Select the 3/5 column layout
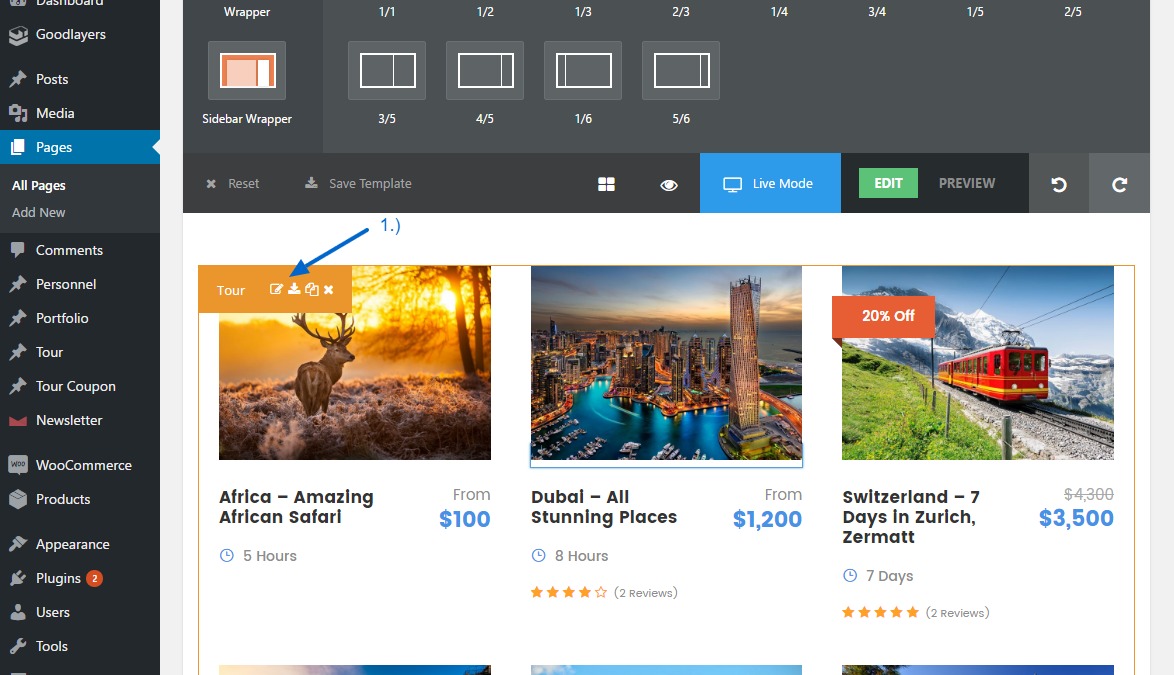The width and height of the screenshot is (1174, 675). click(387, 71)
